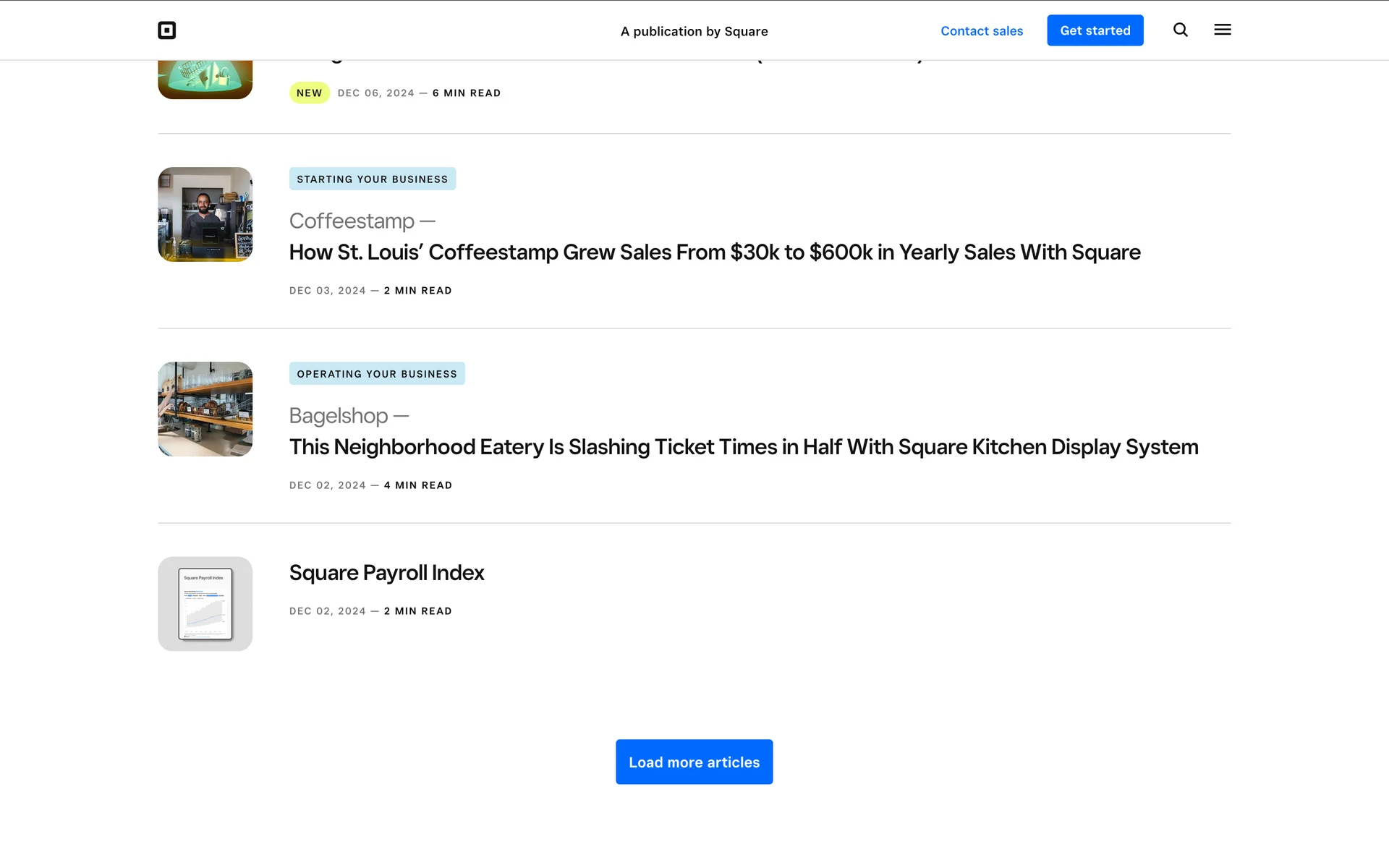Viewport: 1389px width, 868px height.
Task: Select the Starting Your Business tag
Action: pyautogui.click(x=372, y=179)
